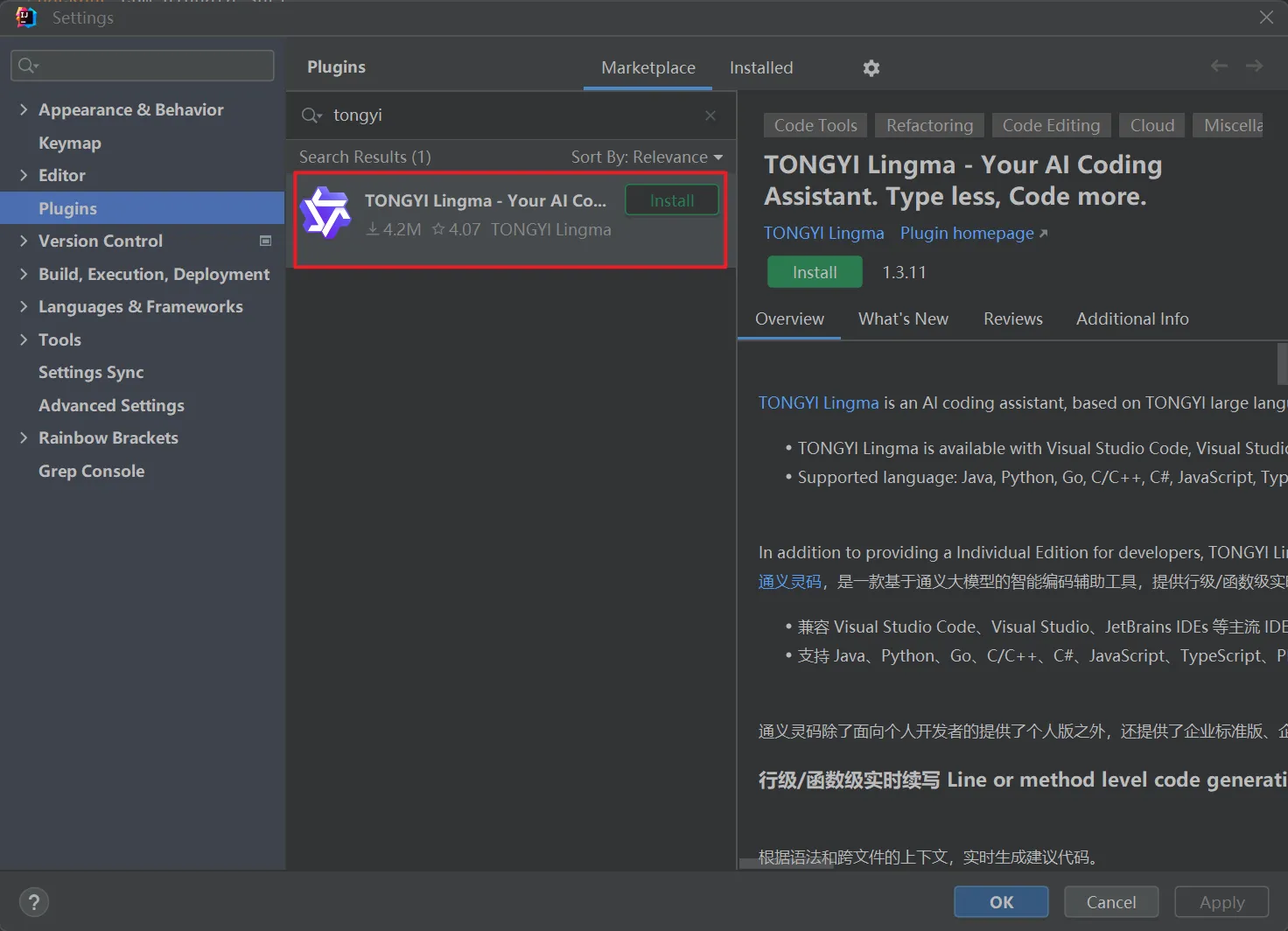Open the TONGYI Lingma vendor link
Screen dimensions: 1288x931
click(x=823, y=233)
